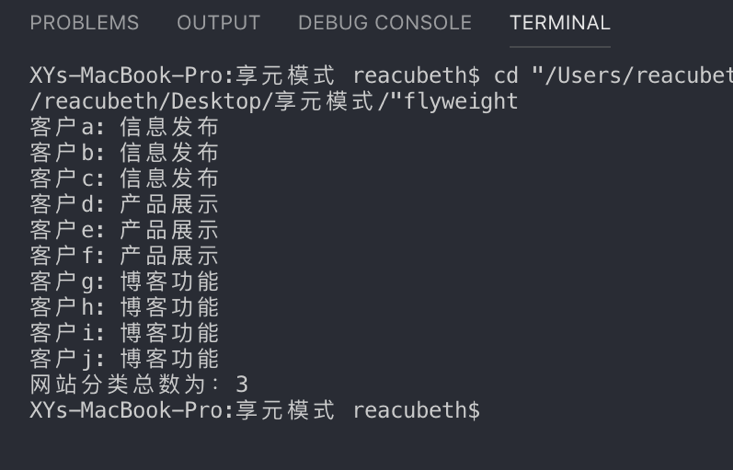
Task: Click the output line 客户d: 产品展示
Action: pyautogui.click(x=124, y=204)
